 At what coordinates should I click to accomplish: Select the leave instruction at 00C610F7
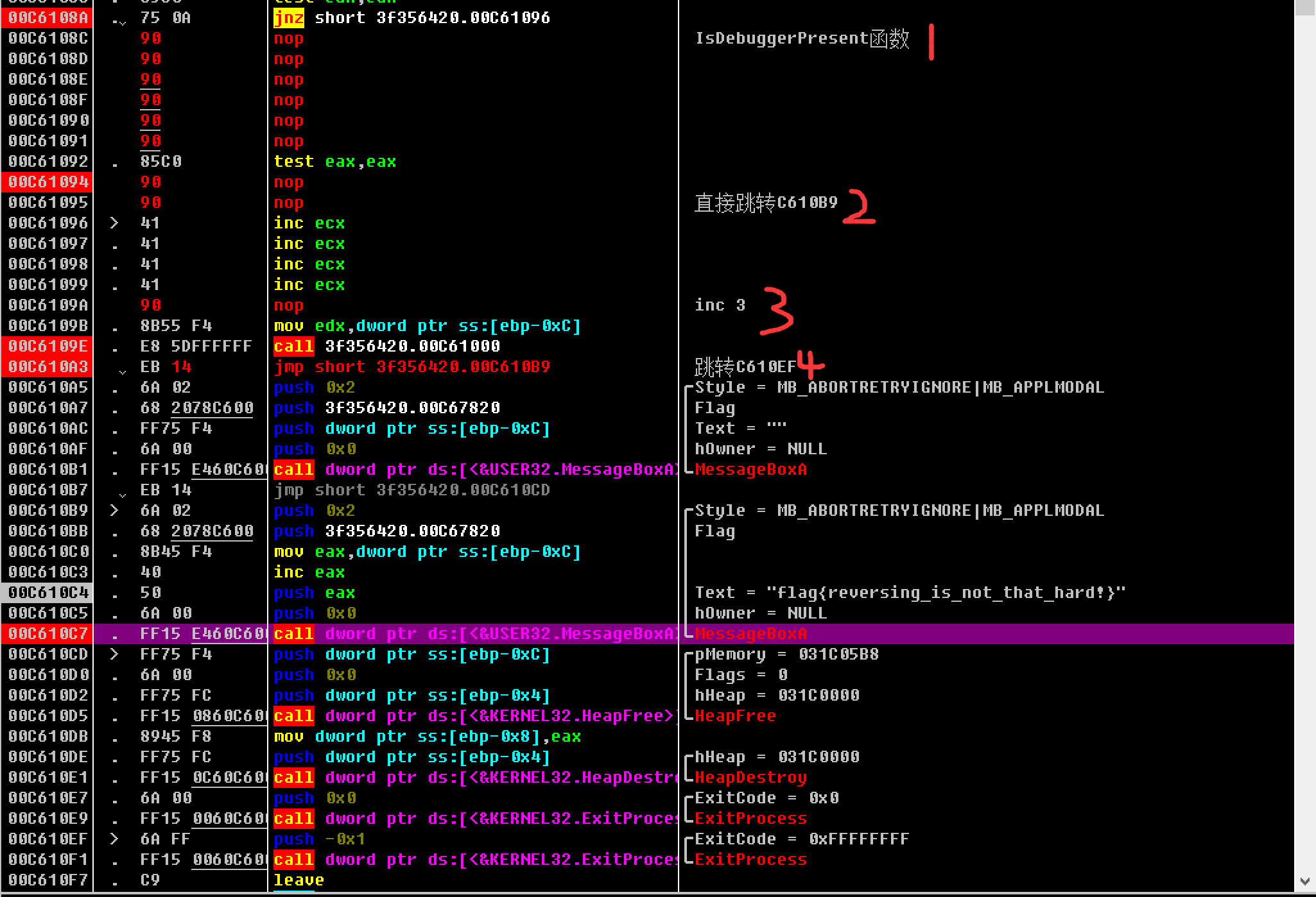(x=299, y=880)
